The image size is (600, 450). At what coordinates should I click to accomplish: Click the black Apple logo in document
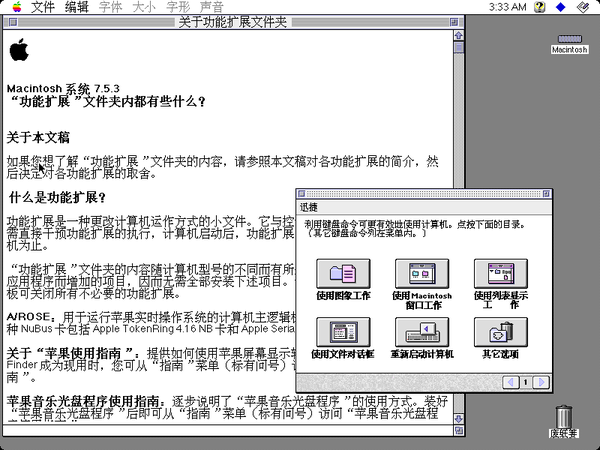tap(19, 49)
